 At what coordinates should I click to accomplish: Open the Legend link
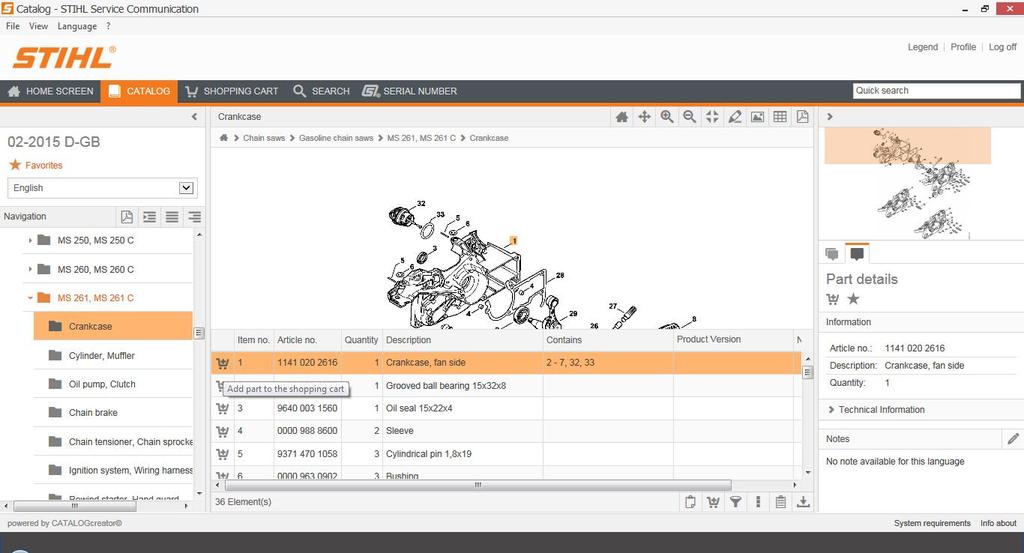[922, 47]
